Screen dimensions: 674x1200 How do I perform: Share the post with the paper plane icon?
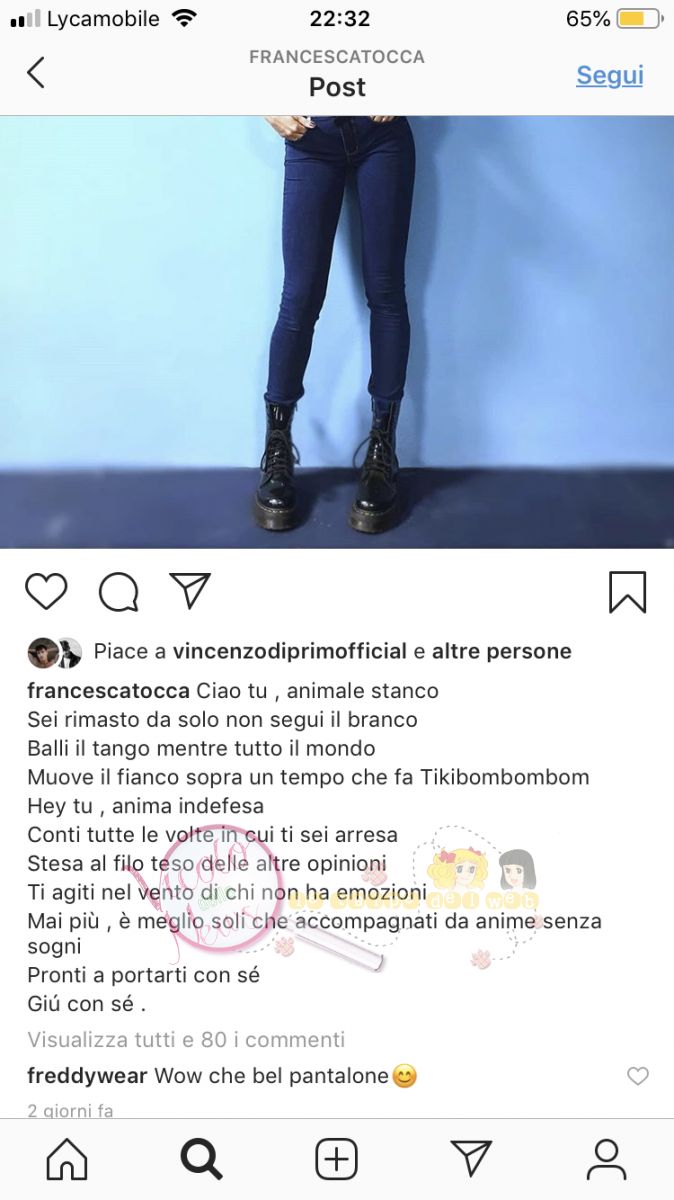pos(189,591)
